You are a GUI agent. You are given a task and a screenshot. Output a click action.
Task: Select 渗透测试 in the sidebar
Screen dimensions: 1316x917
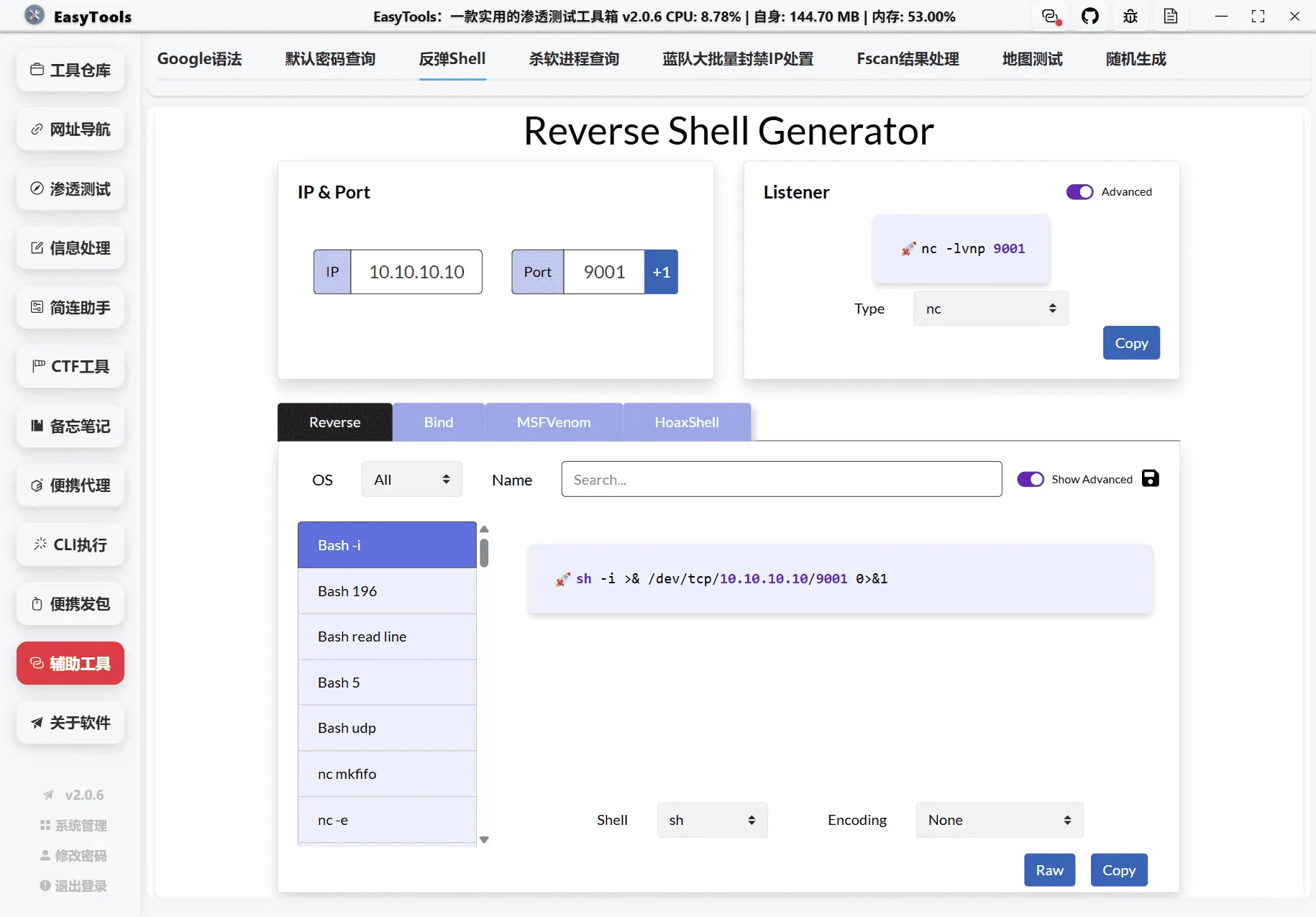coord(70,188)
